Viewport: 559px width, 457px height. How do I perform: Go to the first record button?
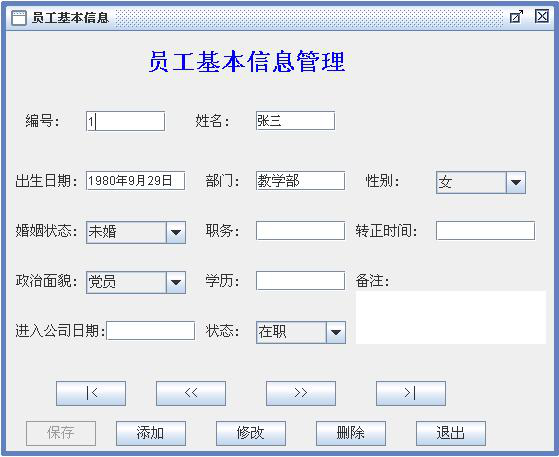[x=91, y=393]
